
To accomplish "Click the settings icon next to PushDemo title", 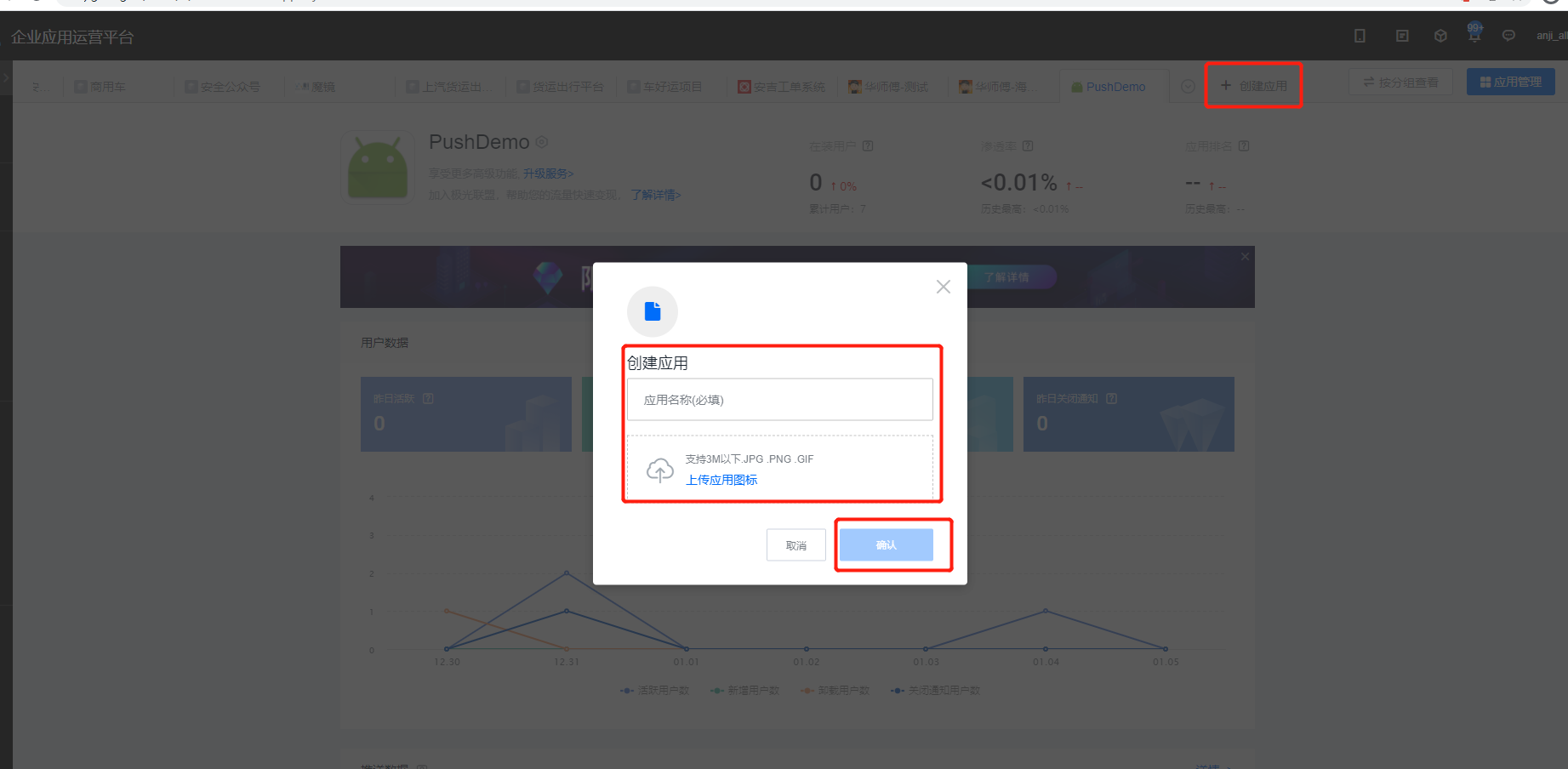I will pos(542,142).
